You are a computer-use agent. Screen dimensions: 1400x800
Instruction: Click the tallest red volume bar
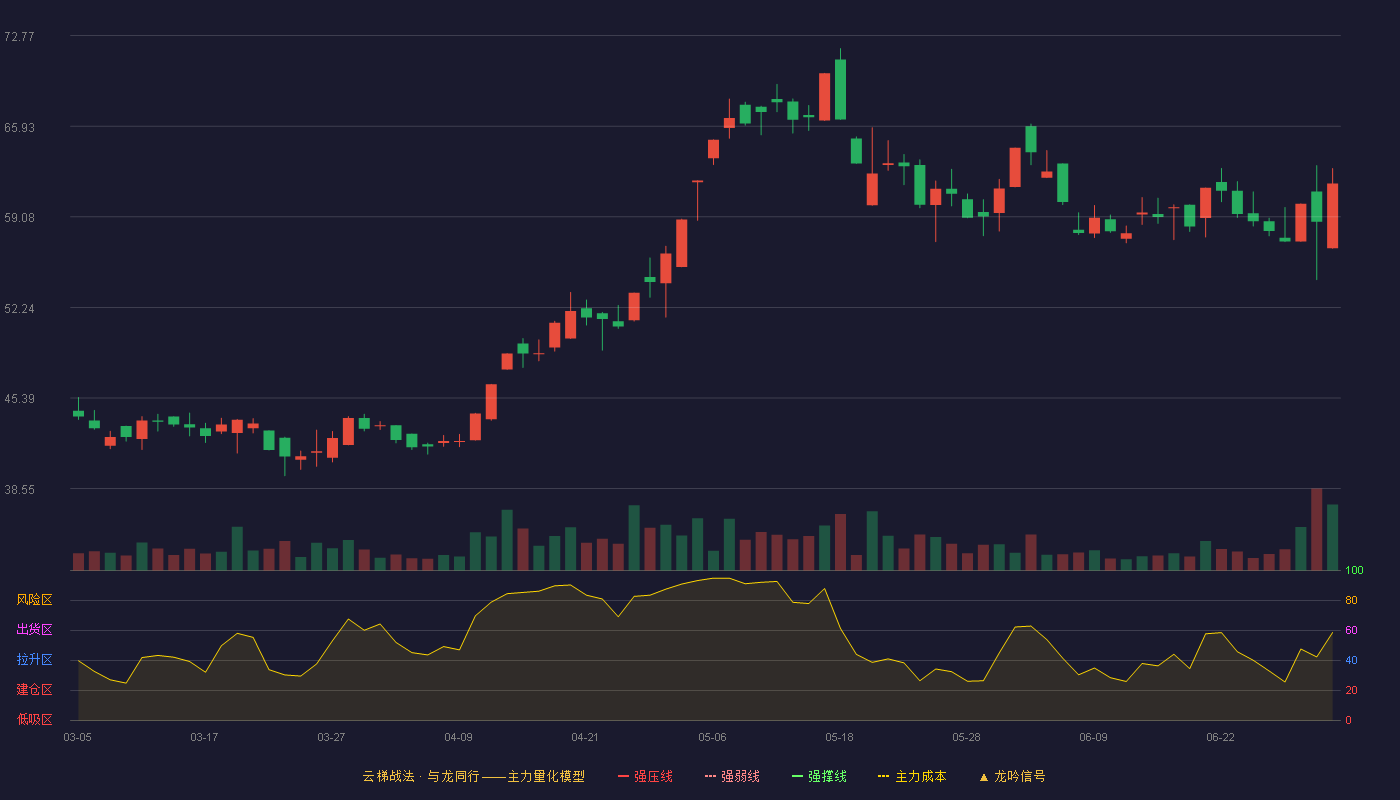(x=1316, y=529)
